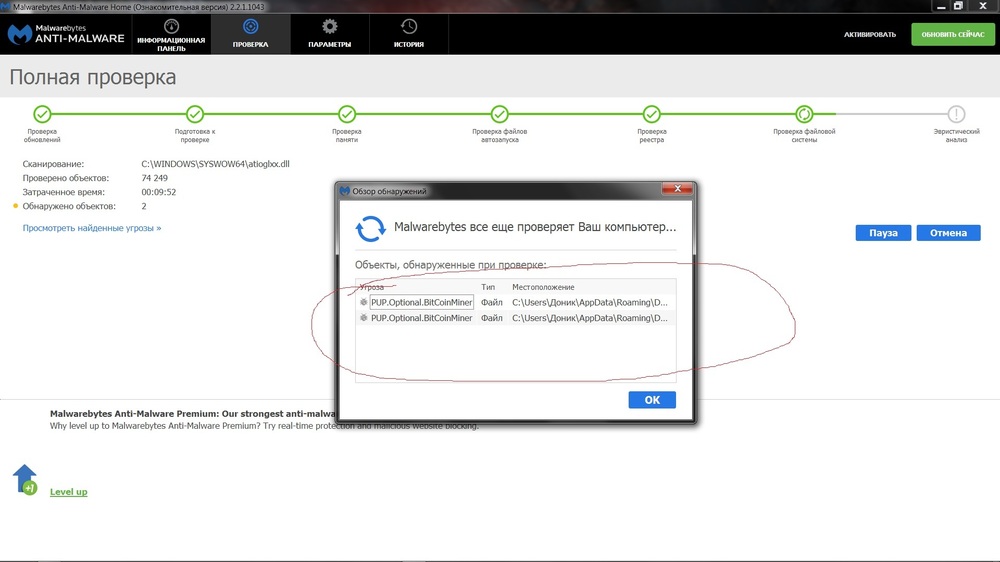Open Просмотреть найденные угрозы link

click(x=92, y=228)
